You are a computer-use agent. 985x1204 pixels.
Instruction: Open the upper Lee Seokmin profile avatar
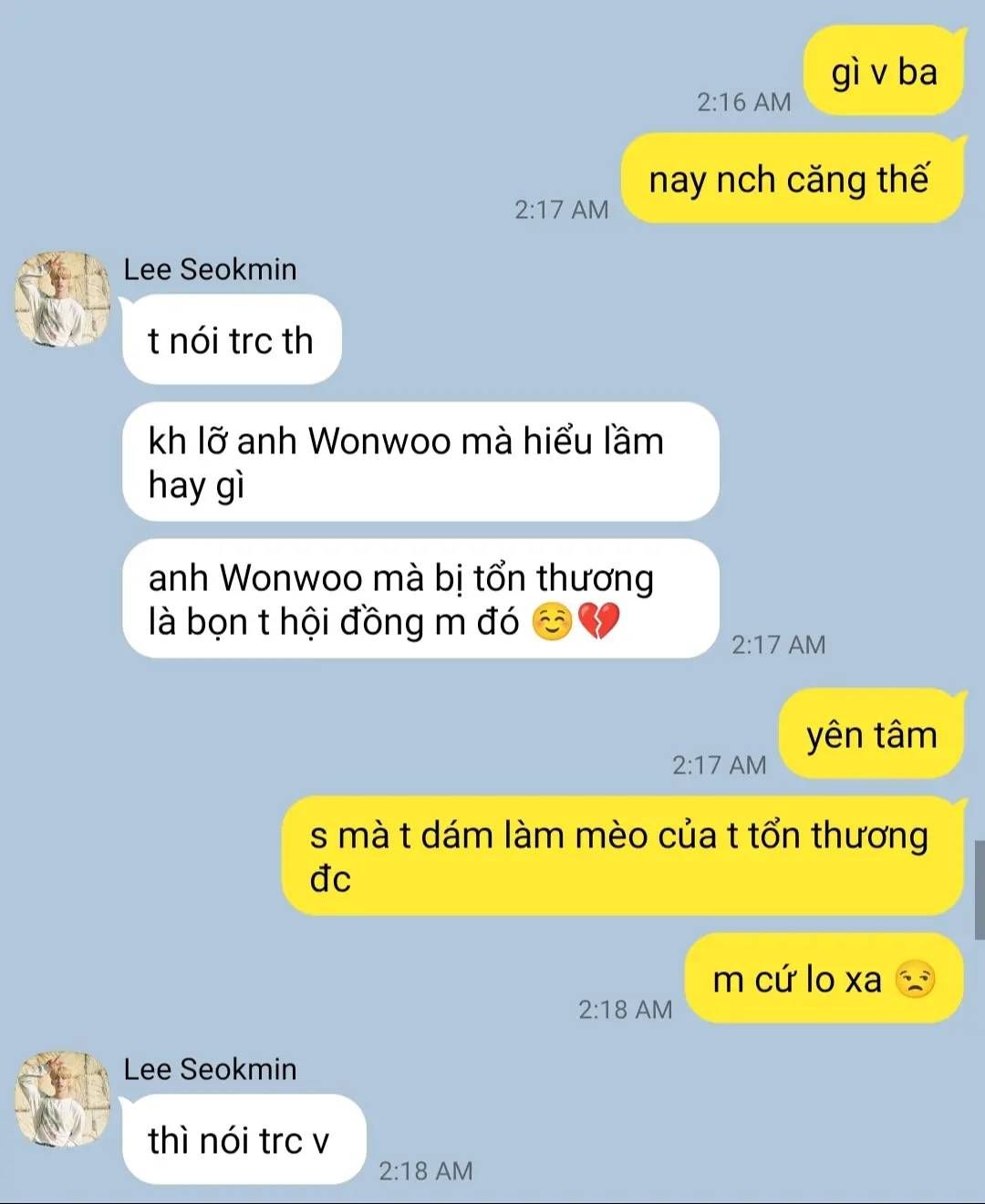coord(62,299)
